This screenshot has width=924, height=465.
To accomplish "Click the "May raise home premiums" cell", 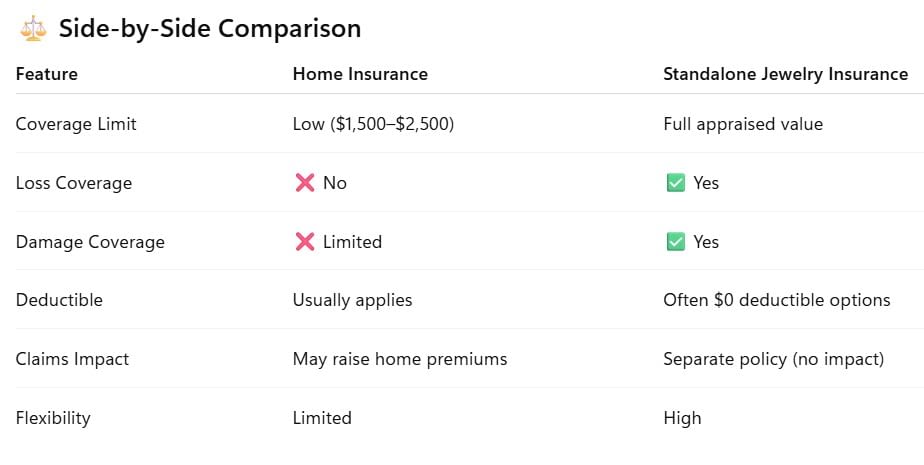I will (x=400, y=359).
